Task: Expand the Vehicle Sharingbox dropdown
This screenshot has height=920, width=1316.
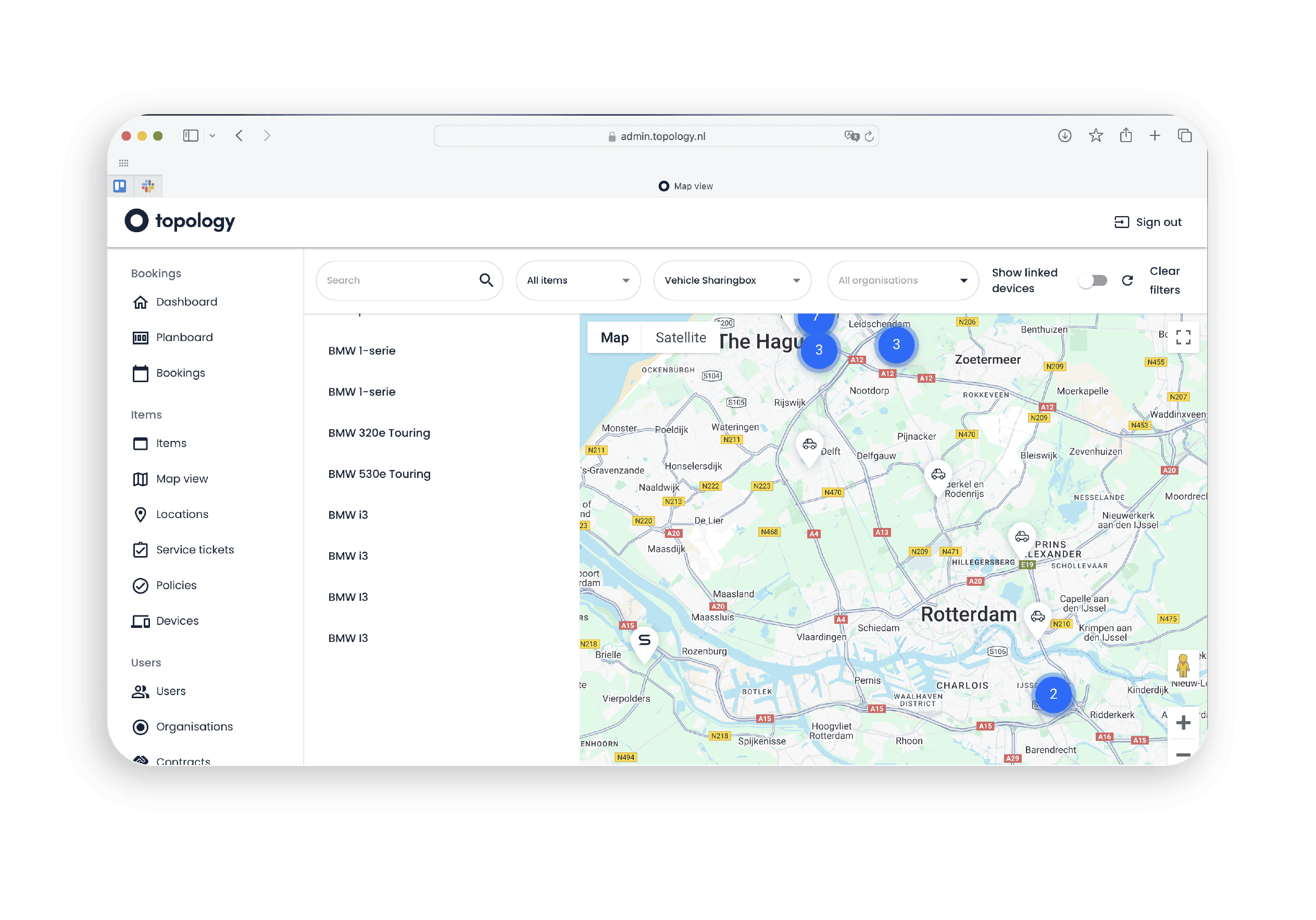Action: [731, 280]
